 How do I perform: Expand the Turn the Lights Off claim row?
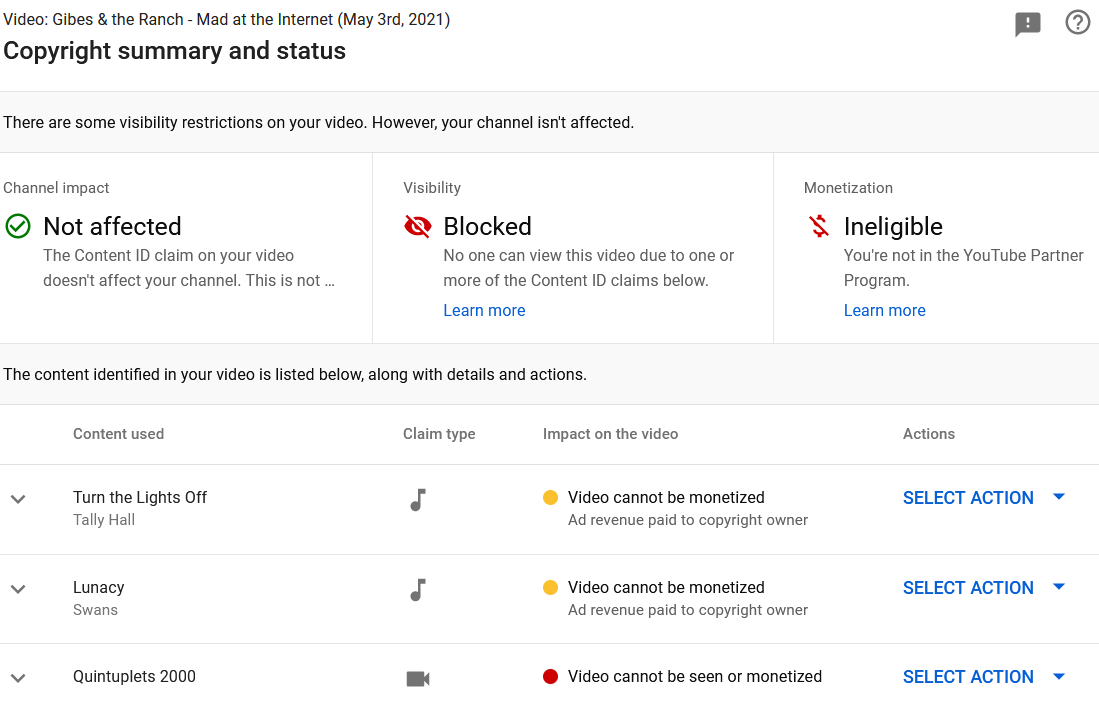18,500
